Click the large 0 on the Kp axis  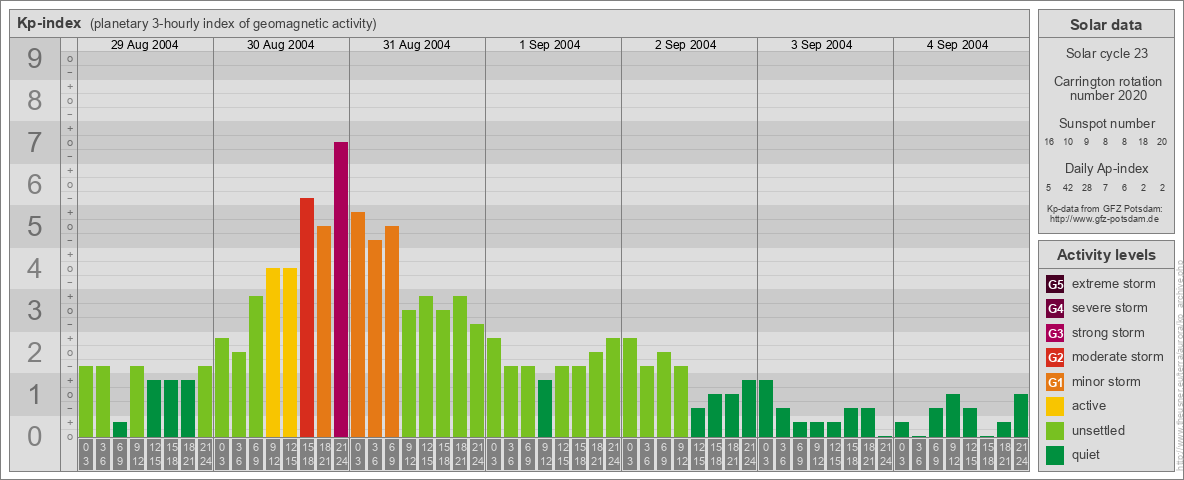pyautogui.click(x=35, y=436)
